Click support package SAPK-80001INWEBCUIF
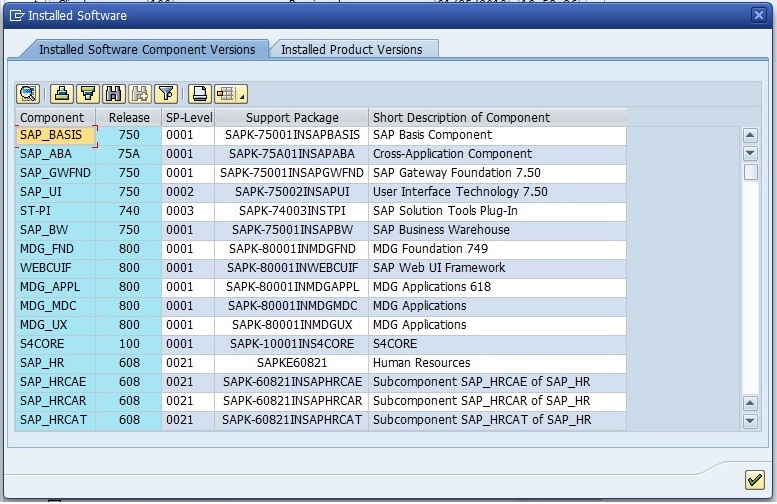777x504 pixels. click(292, 268)
